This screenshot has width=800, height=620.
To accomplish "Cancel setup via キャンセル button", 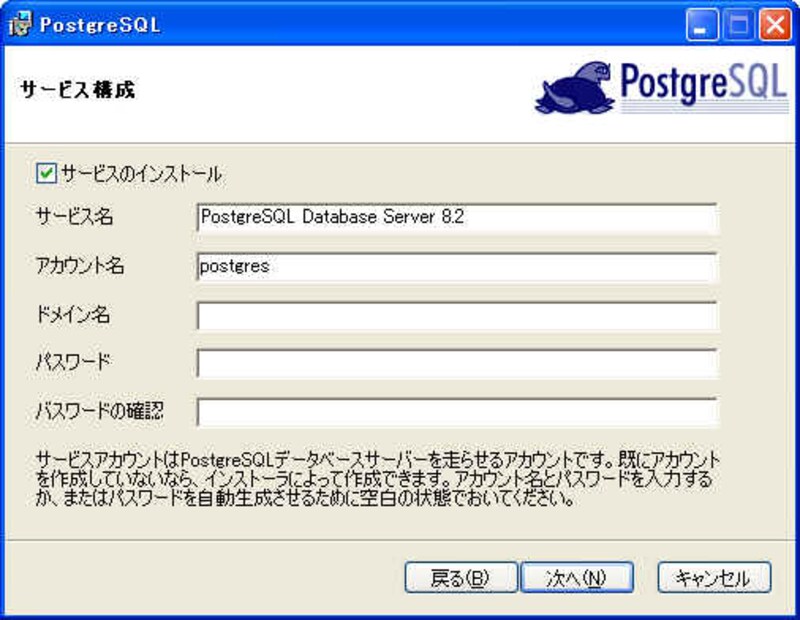I will pos(714,578).
